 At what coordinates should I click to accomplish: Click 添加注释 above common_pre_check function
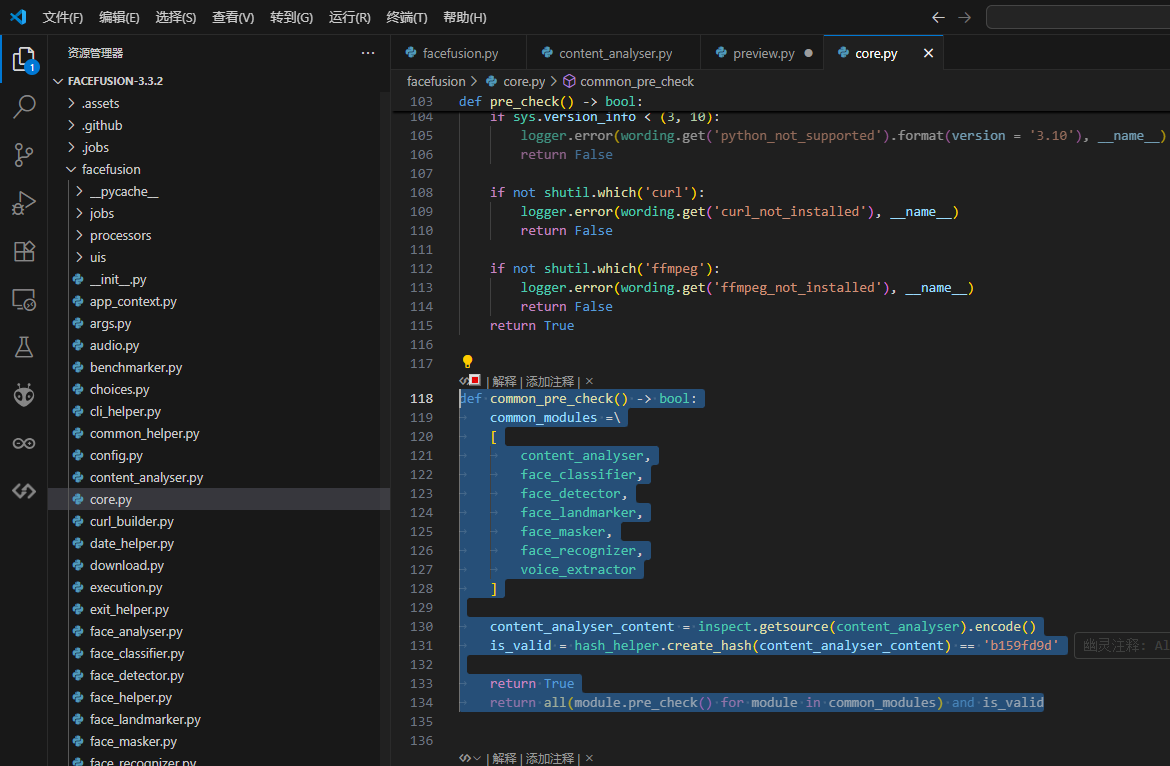(550, 381)
